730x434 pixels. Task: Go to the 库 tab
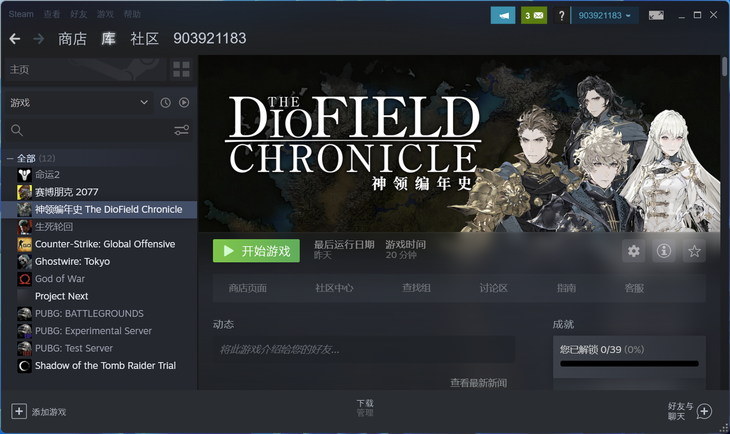108,39
